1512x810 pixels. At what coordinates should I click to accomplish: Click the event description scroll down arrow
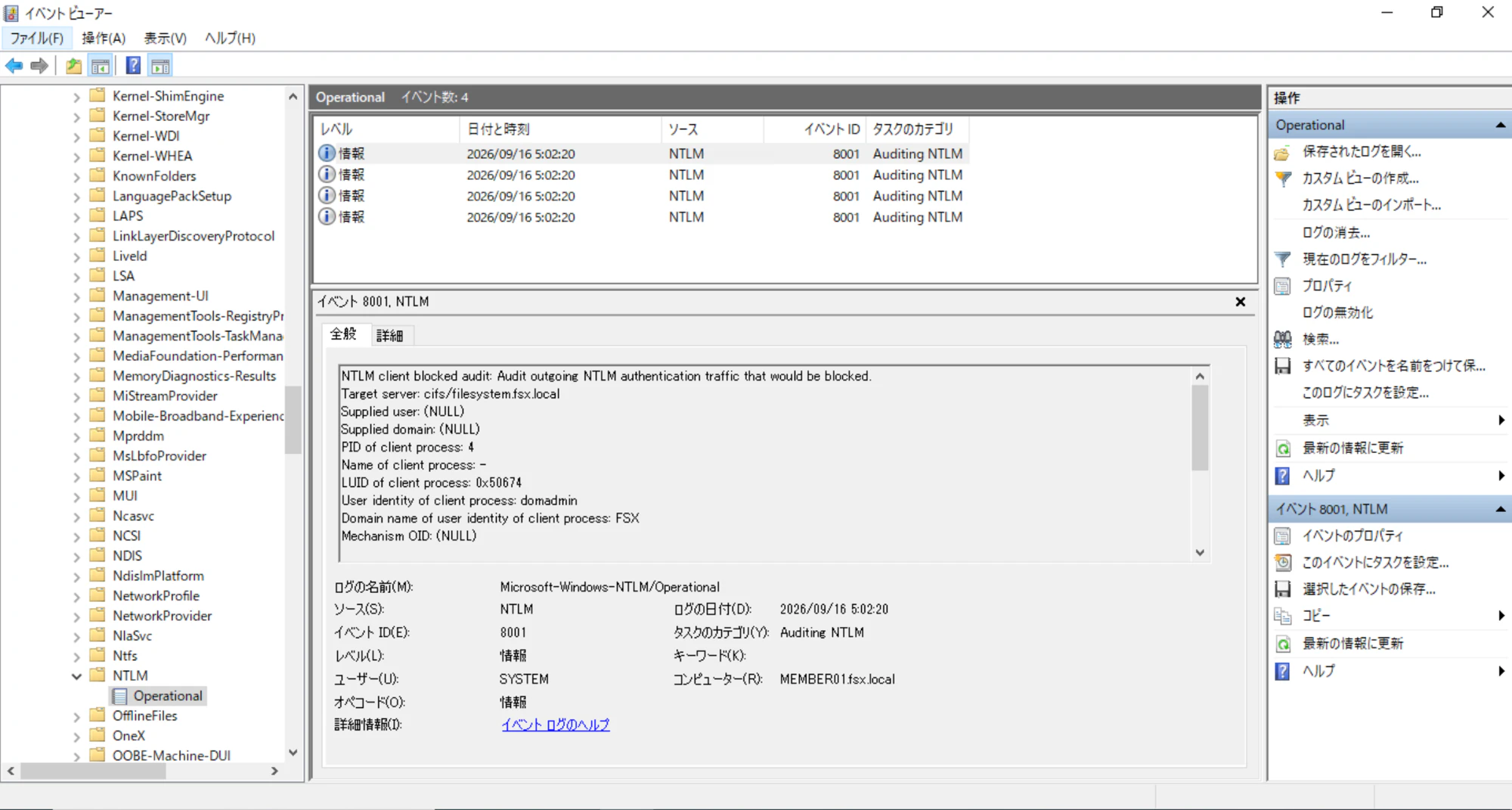point(1200,553)
